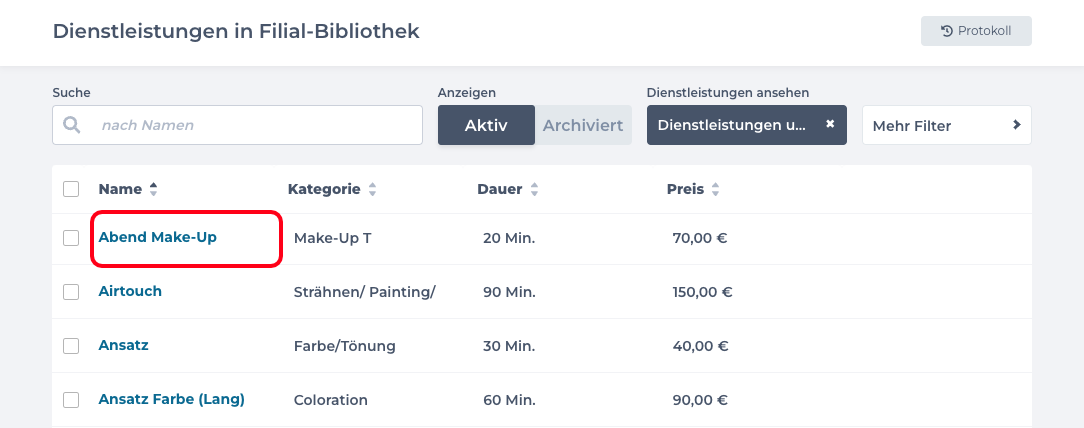
Task: Open the Abend Make-Up service
Action: (x=157, y=237)
